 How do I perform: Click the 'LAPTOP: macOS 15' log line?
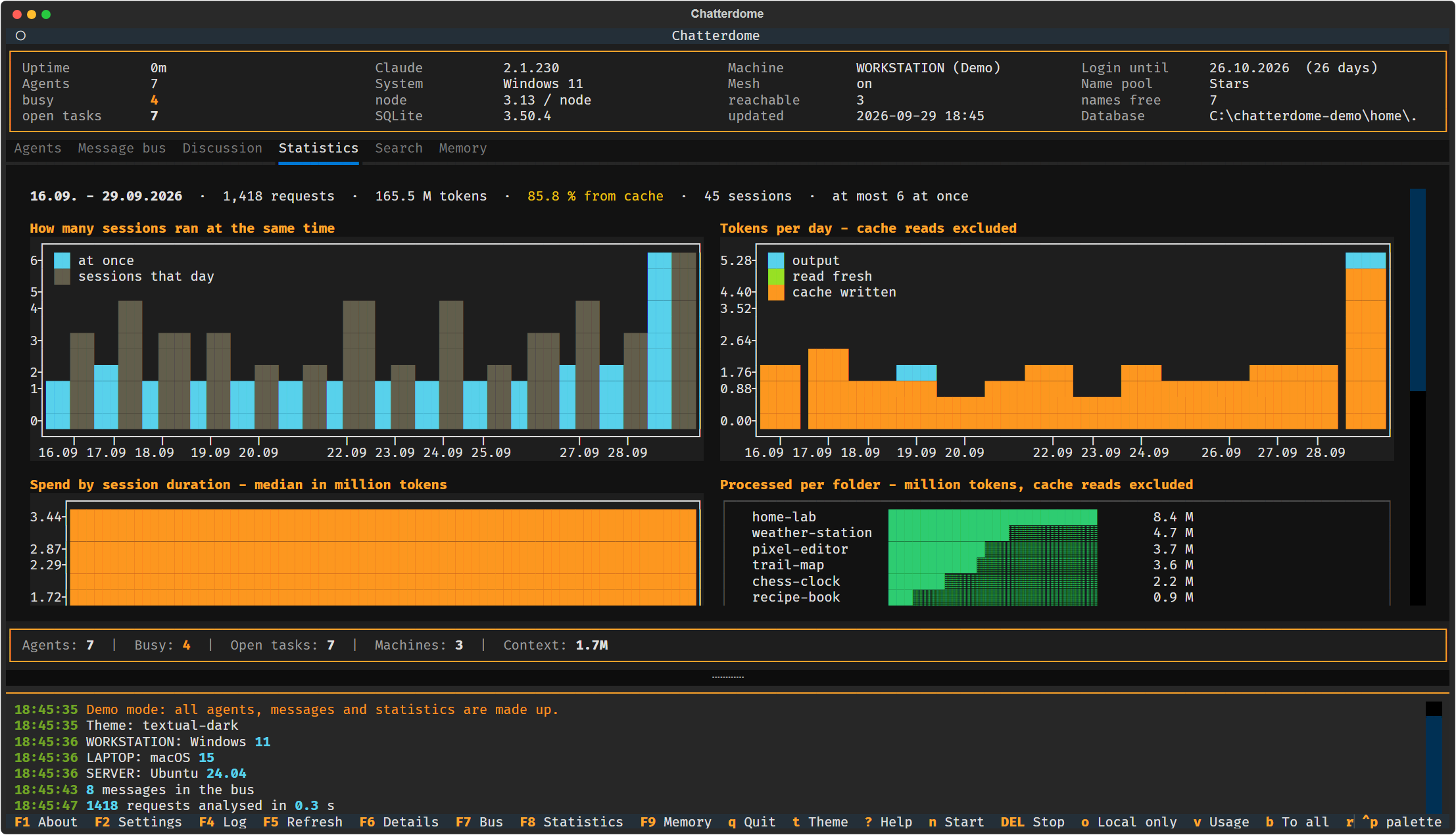[x=114, y=758]
